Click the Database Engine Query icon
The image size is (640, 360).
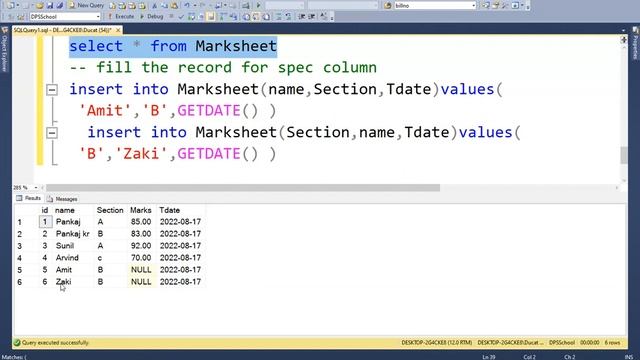click(112, 5)
